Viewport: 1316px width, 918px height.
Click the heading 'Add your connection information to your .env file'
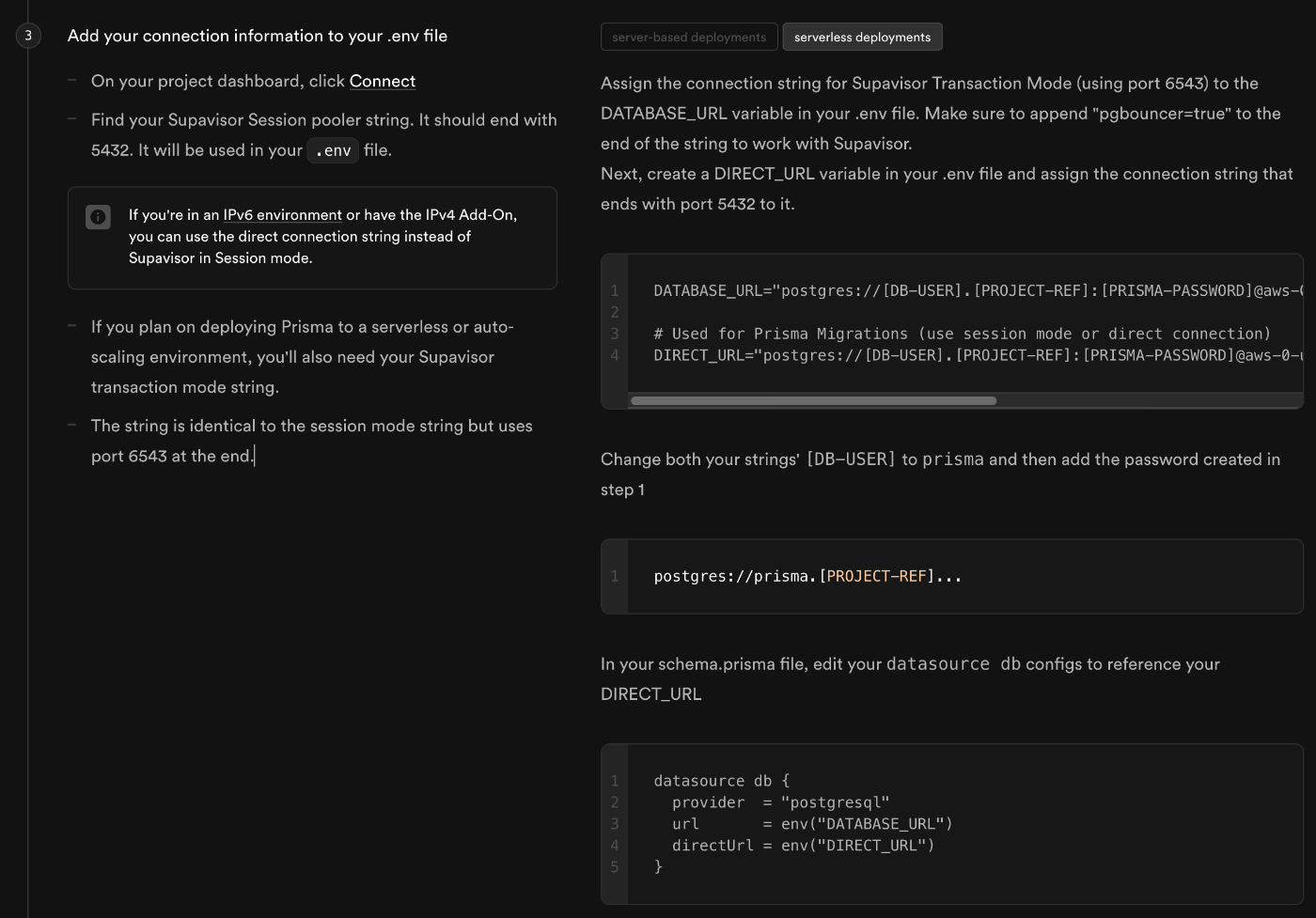pyautogui.click(x=258, y=36)
